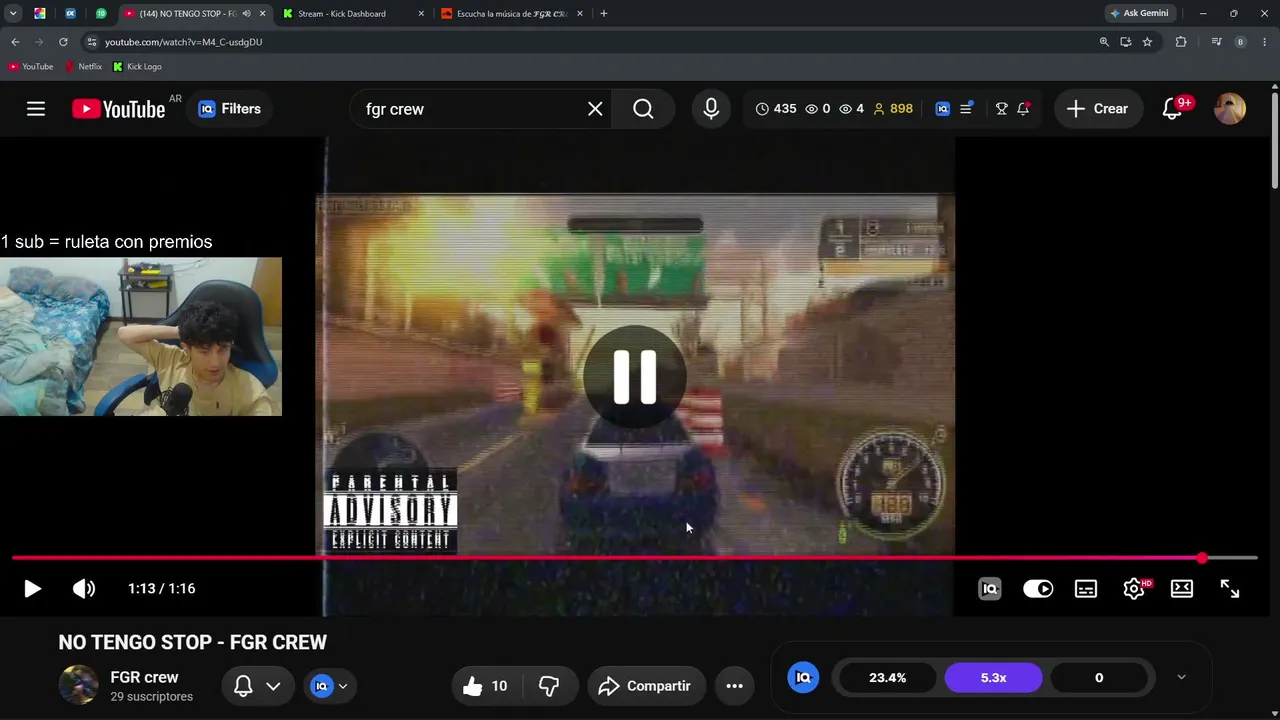Viewport: 1280px width, 720px height.
Task: Open the FGR crew channel name link
Action: click(144, 677)
